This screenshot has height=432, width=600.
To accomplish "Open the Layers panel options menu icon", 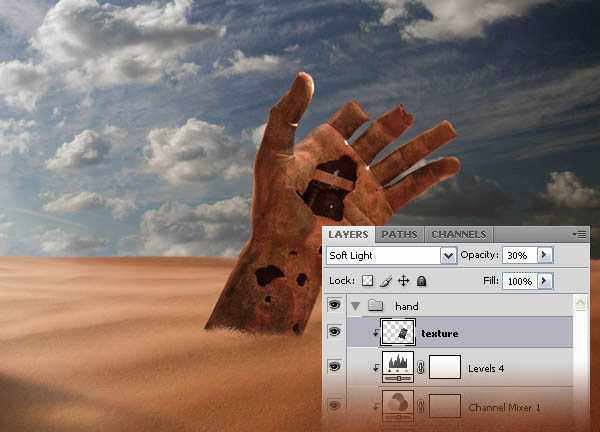I will [579, 234].
